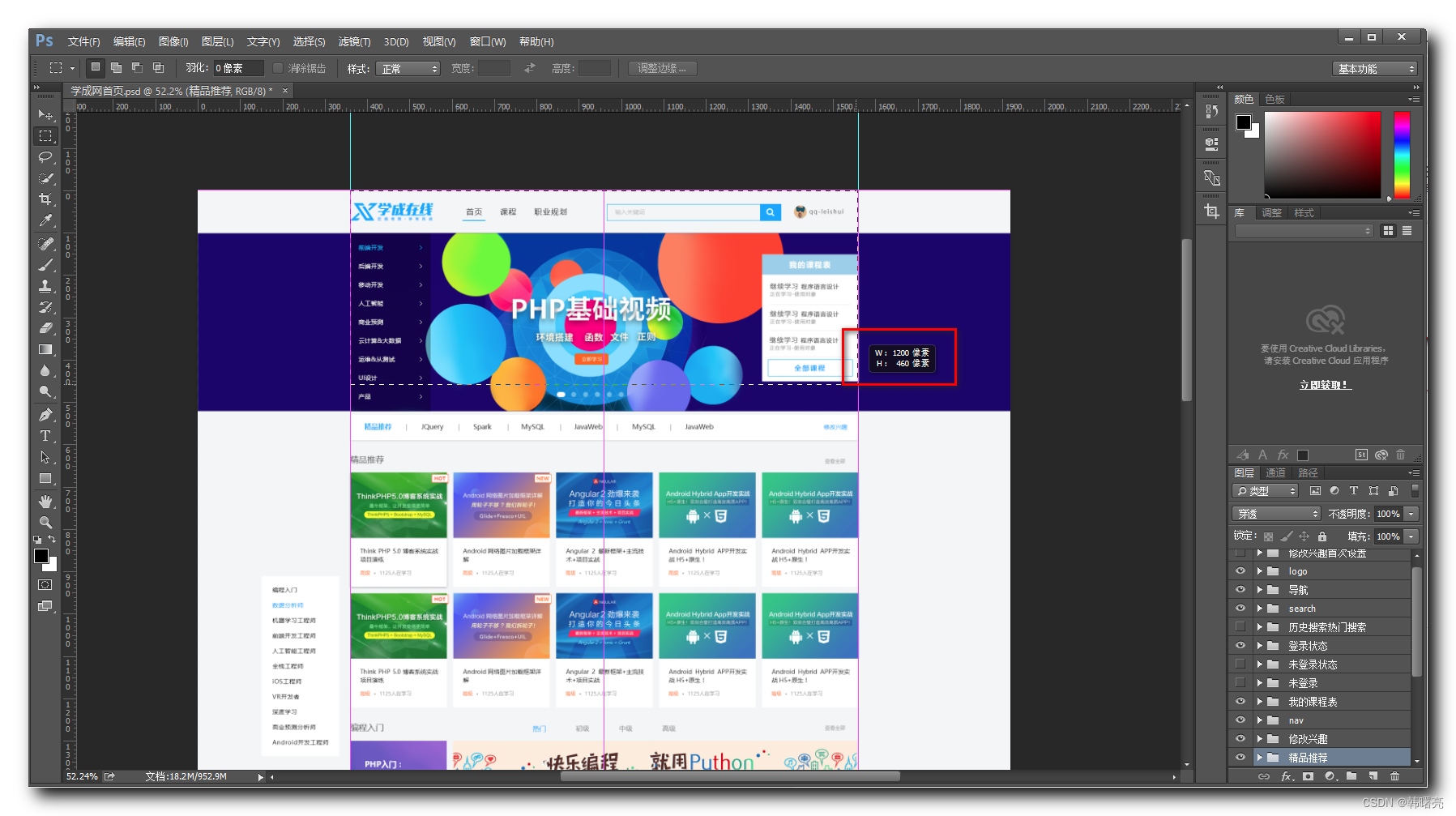Select the Brush tool
The image size is (1456, 816).
[45, 265]
